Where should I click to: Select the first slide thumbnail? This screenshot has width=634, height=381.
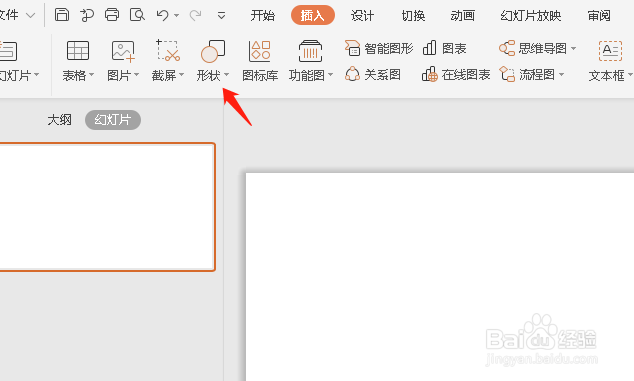[107, 207]
